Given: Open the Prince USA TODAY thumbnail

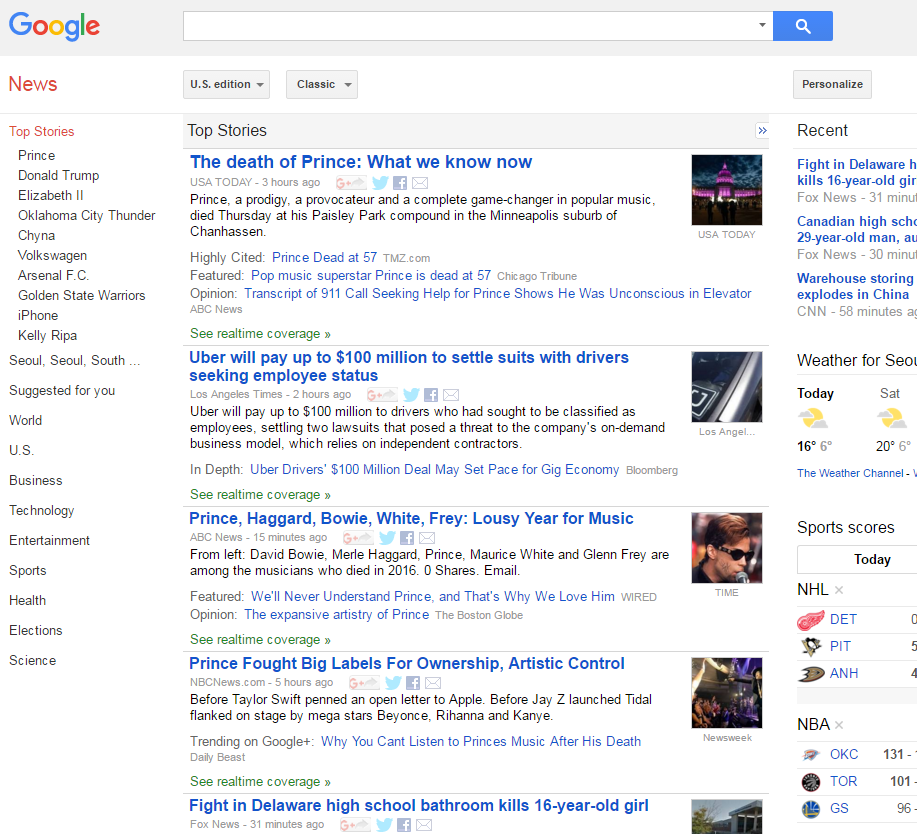Looking at the screenshot, I should click(x=727, y=190).
